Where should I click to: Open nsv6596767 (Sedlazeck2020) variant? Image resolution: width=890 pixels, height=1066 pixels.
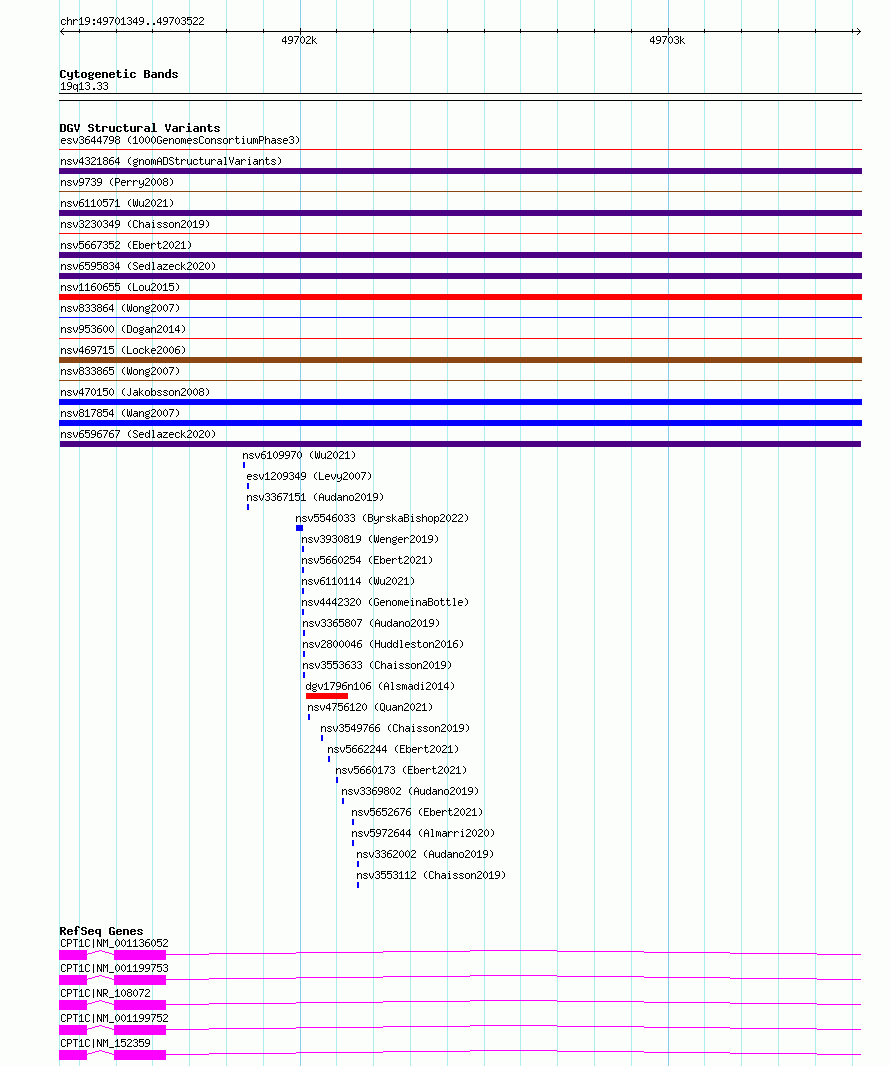click(x=138, y=434)
